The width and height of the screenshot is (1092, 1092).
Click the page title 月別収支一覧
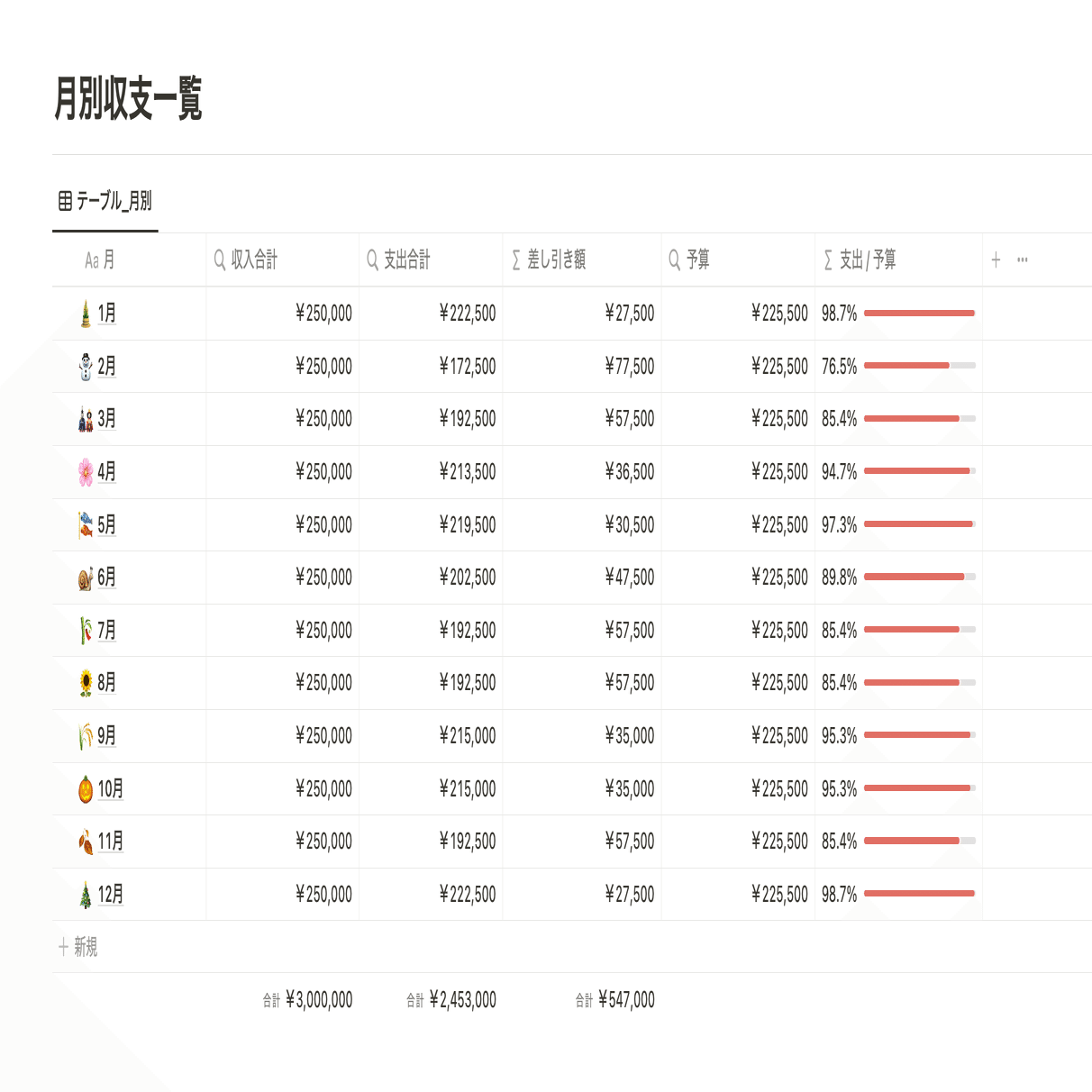(x=128, y=99)
